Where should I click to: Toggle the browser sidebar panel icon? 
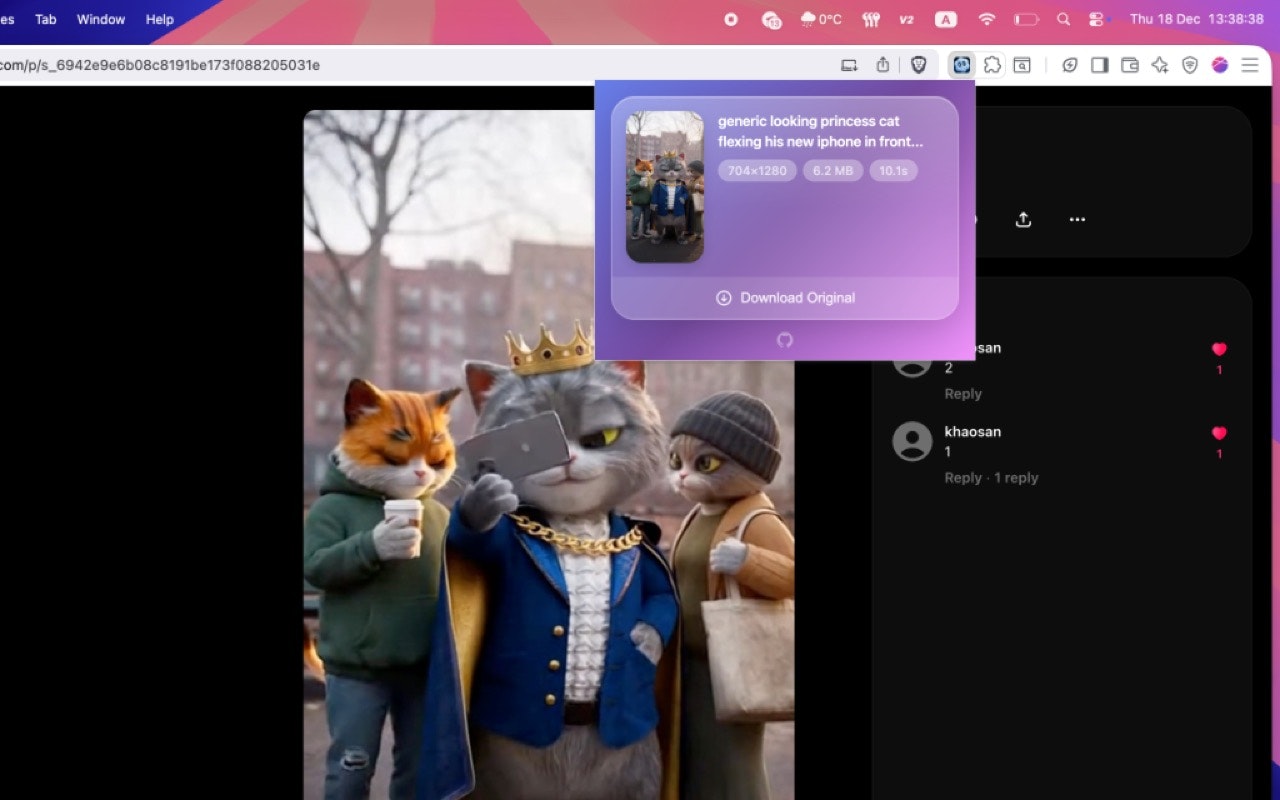1100,65
